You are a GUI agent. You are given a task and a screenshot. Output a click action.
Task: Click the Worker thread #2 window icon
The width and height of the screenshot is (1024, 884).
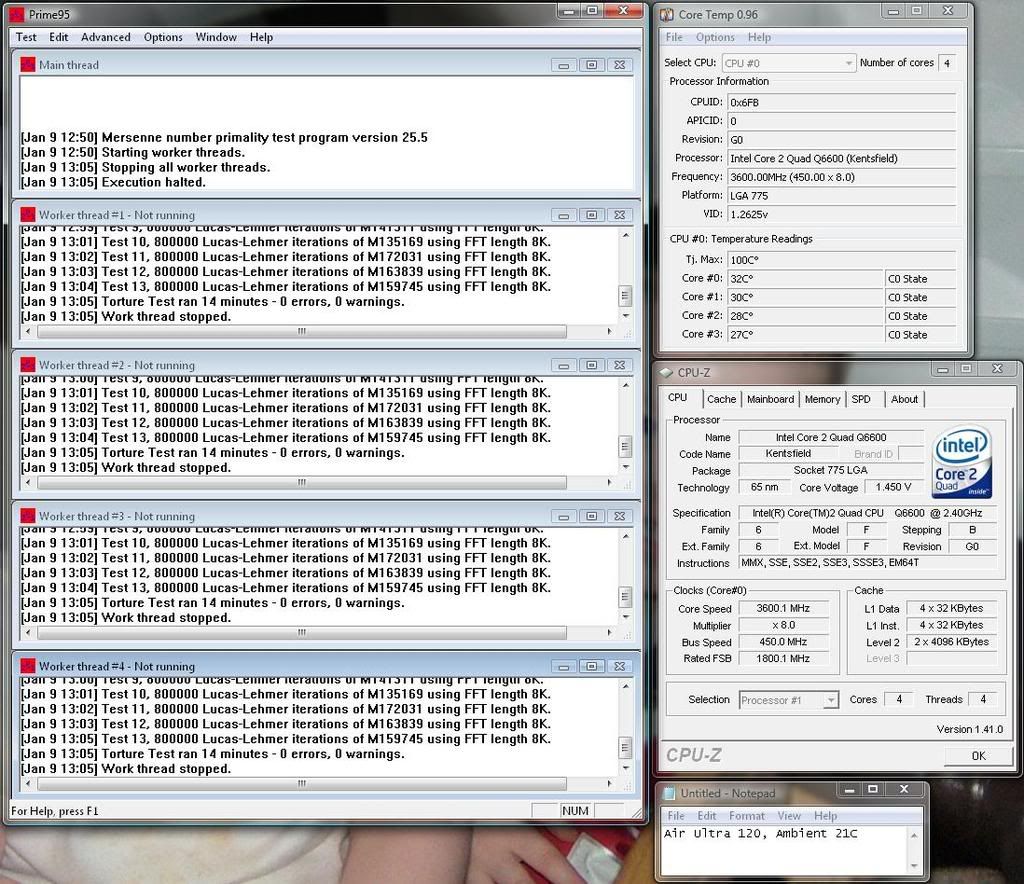coord(27,365)
